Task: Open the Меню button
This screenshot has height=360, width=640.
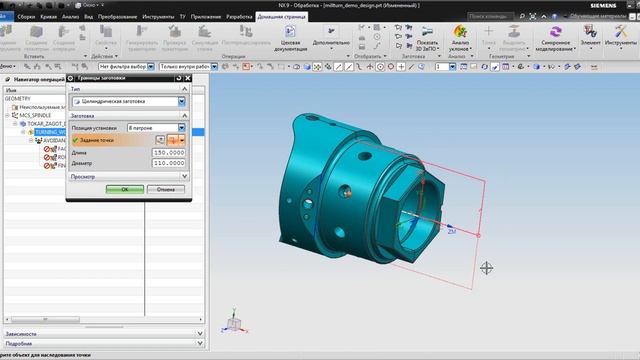Action: tap(8, 66)
